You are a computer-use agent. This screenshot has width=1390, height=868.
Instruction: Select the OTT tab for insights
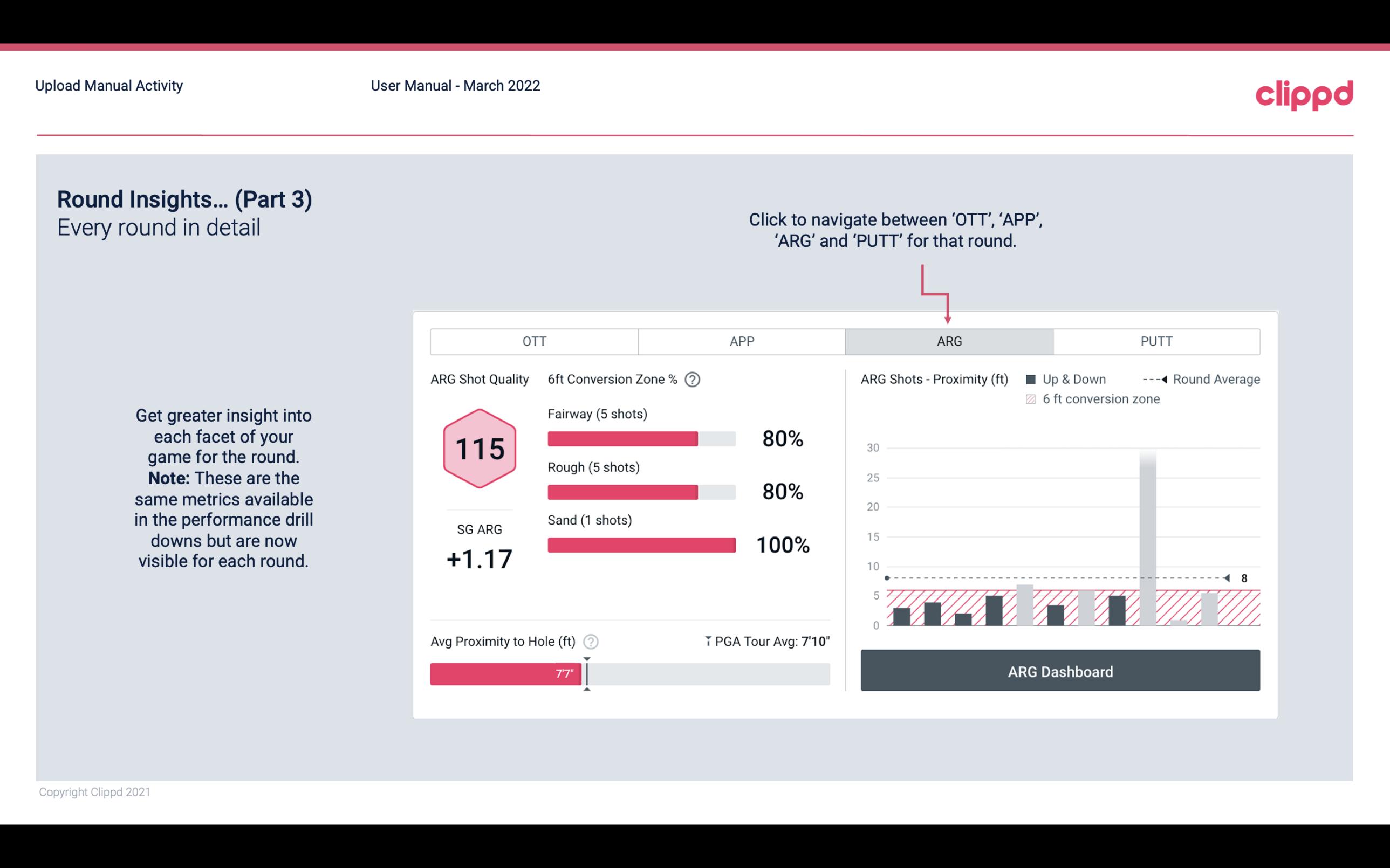pos(534,342)
